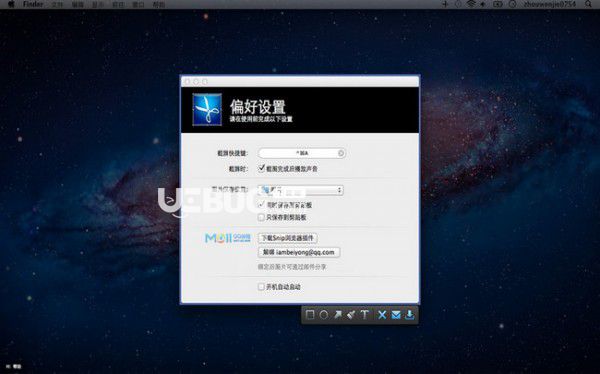The width and height of the screenshot is (600, 374).
Task: Open the Apple menu
Action: pyautogui.click(x=11, y=4)
